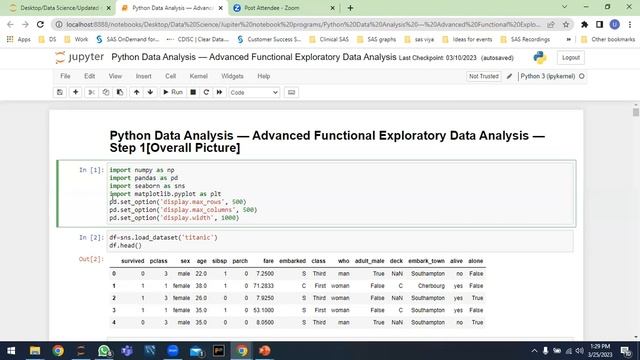640x360 pixels.
Task: Open the SAS graphs bookmark folder
Action: pos(376,40)
